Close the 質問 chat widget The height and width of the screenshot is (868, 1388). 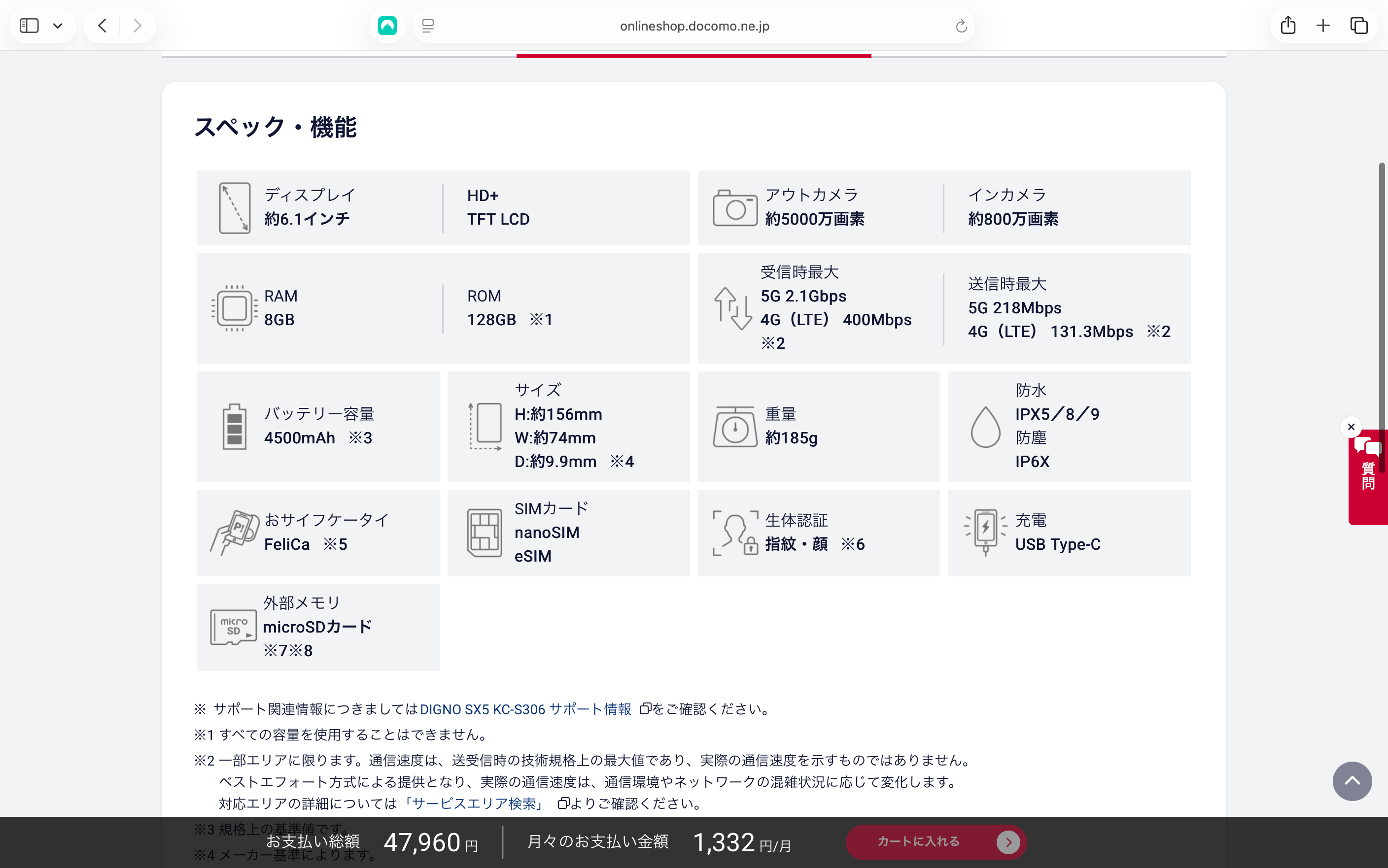pos(1351,427)
